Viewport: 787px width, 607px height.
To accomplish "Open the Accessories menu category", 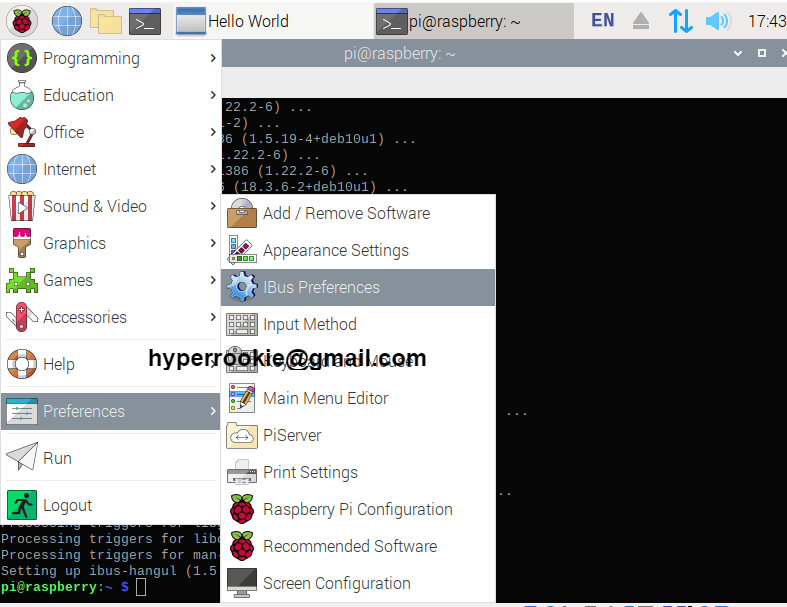I will point(111,317).
